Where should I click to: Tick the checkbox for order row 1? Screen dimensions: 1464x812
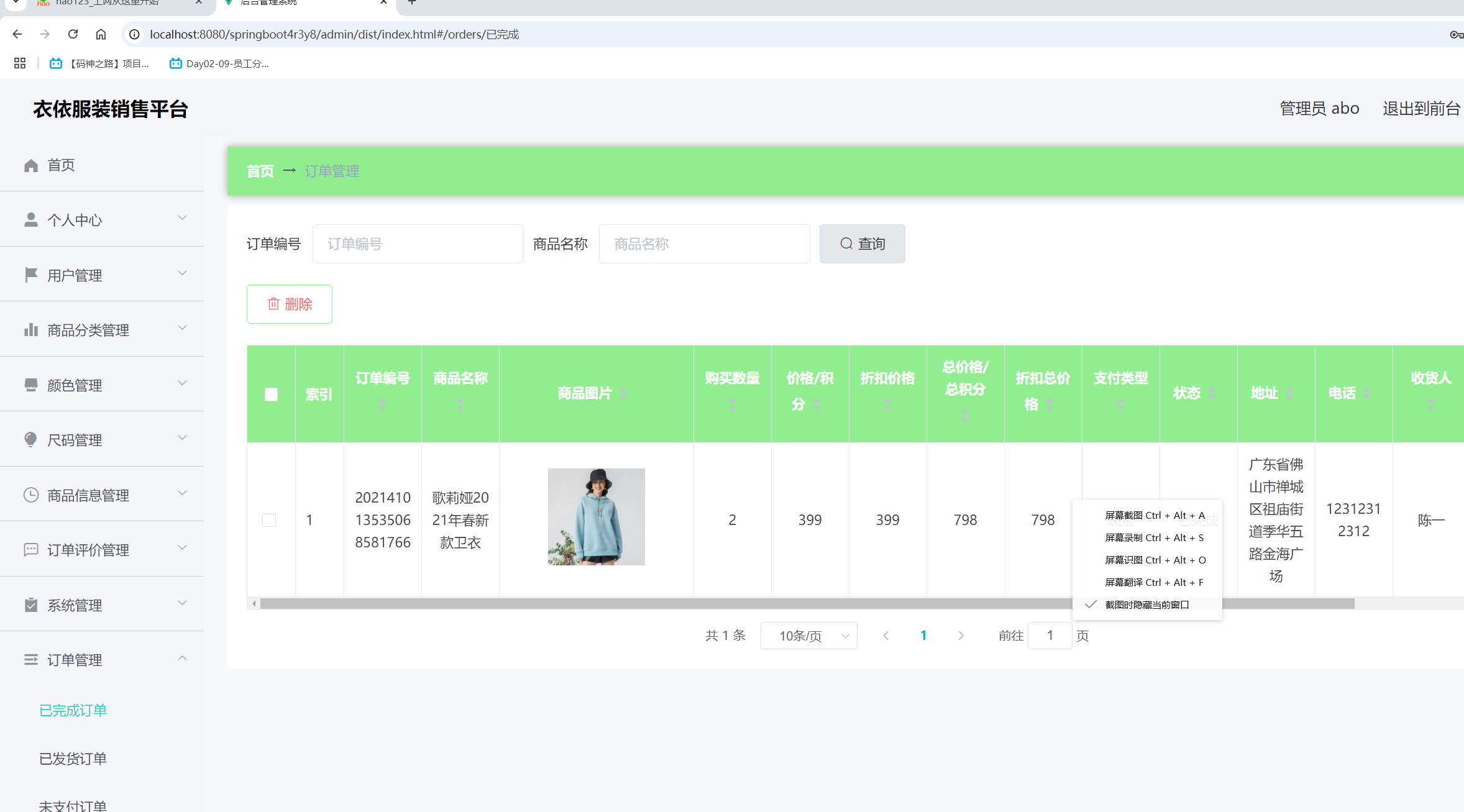pos(269,520)
